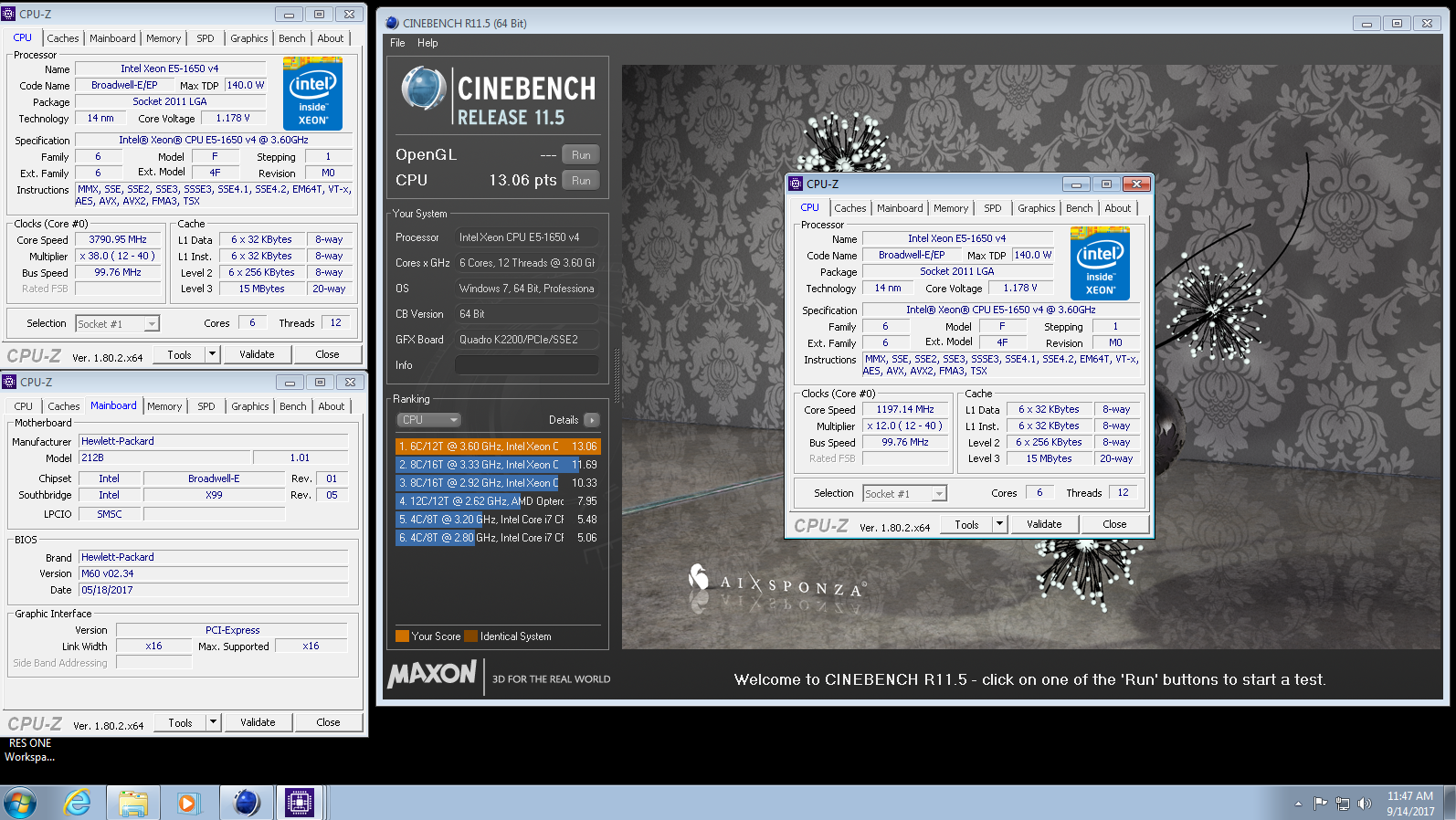
Task: Select ranking row 2 8C/16T 3.33 GHz
Action: click(498, 465)
